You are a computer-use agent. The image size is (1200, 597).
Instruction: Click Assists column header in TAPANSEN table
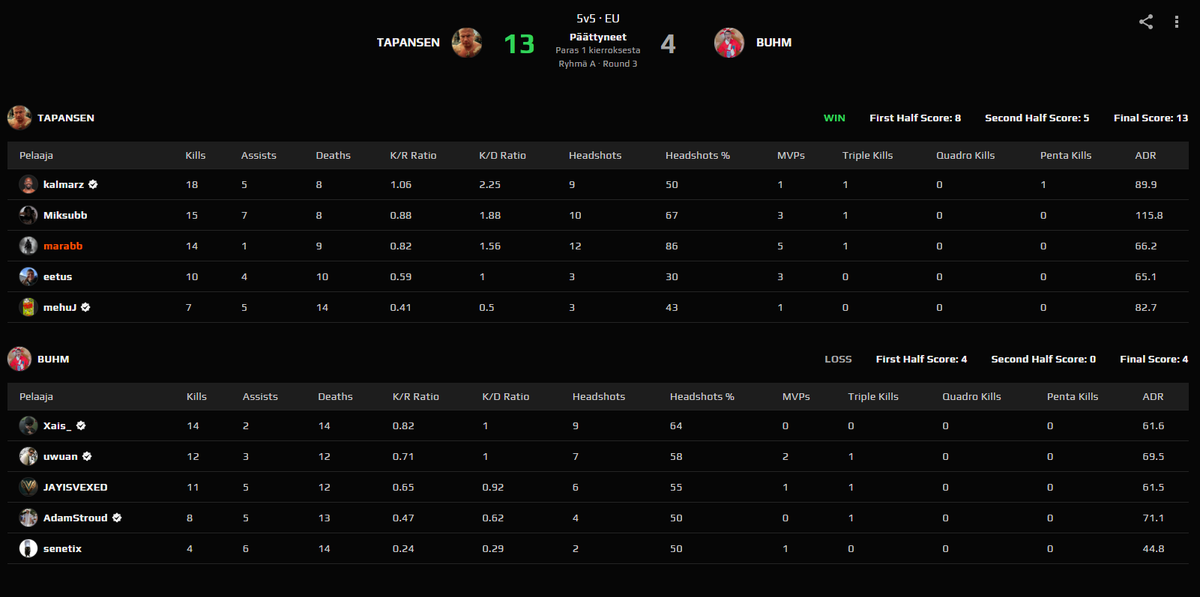[258, 156]
